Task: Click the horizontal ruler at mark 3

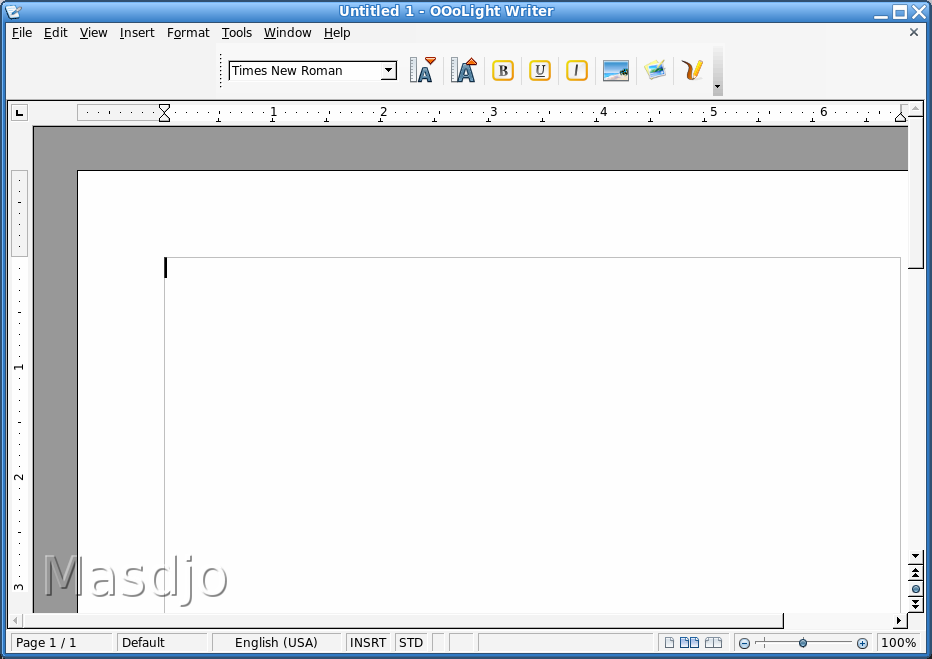Action: (x=493, y=112)
